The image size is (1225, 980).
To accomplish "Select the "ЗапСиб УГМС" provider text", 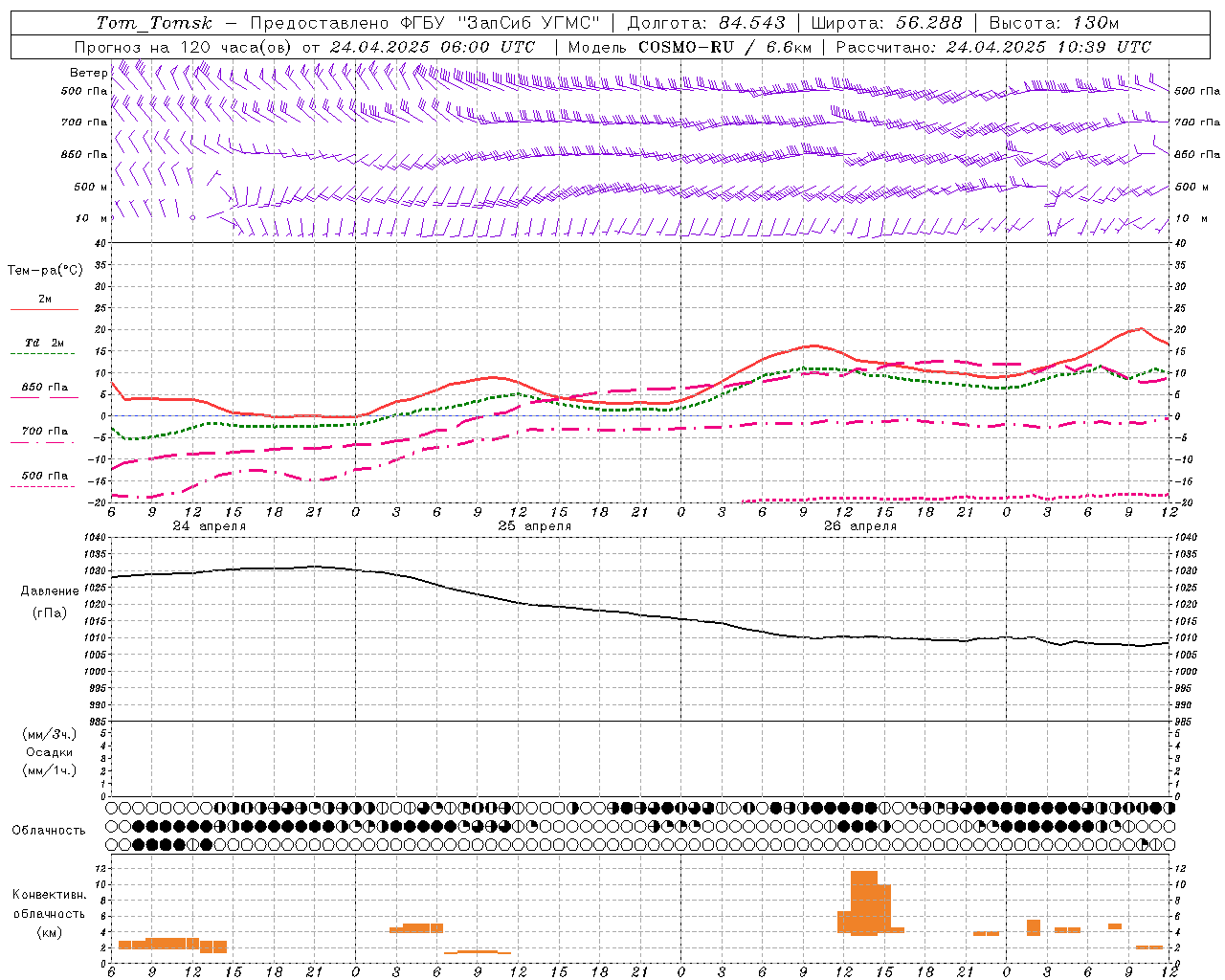I will pos(529,23).
